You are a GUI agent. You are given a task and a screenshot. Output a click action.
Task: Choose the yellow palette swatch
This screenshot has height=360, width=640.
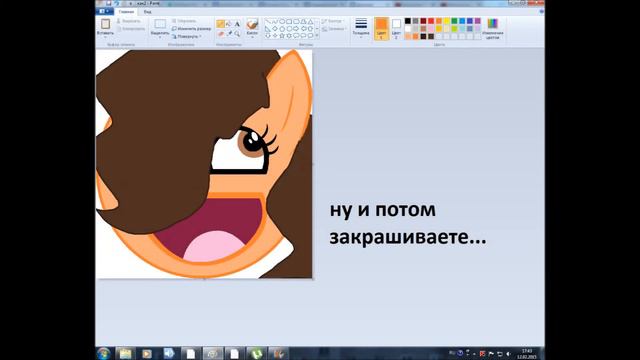[x=447, y=21]
